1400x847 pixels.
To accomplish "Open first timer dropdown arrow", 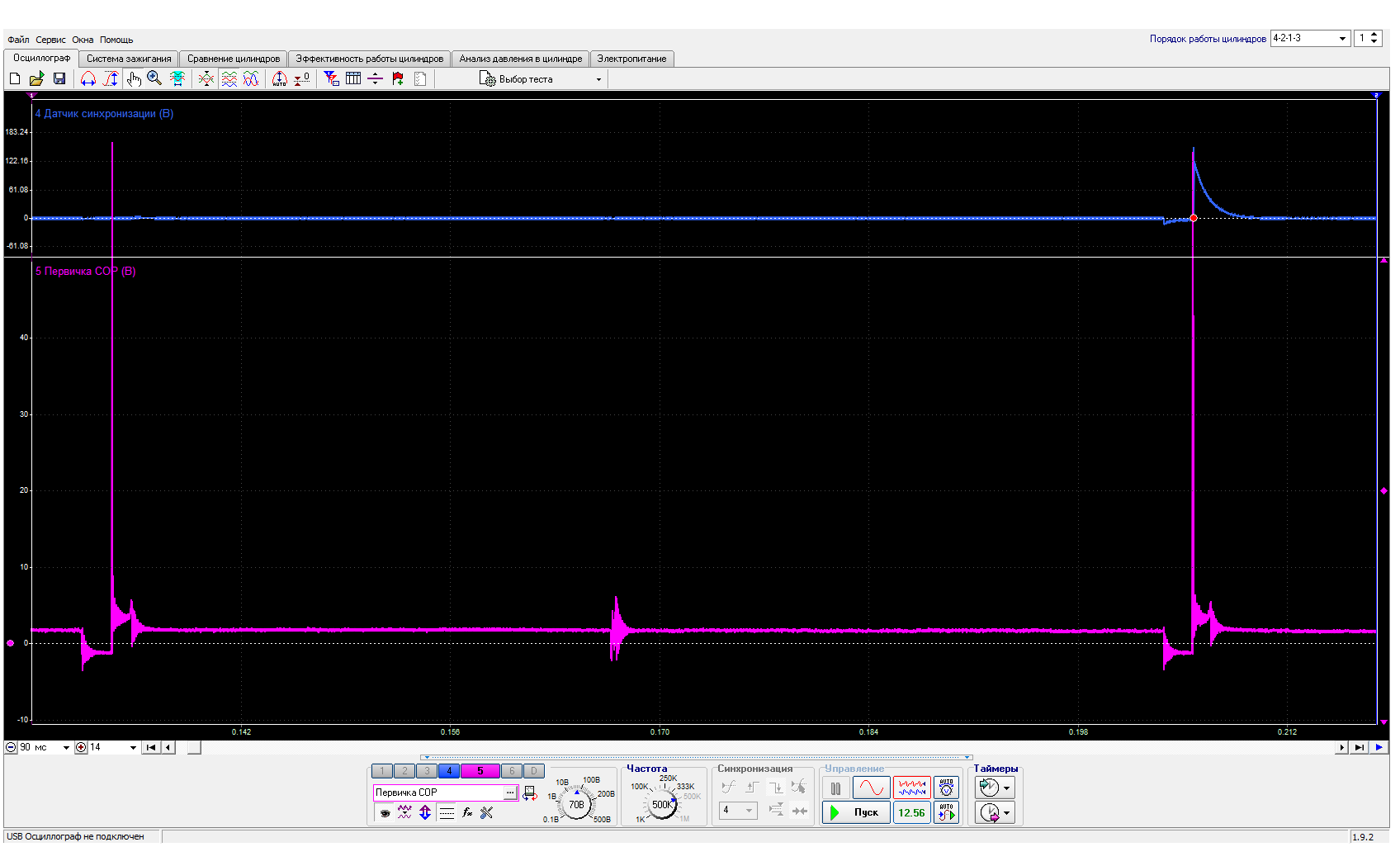I will click(1007, 788).
